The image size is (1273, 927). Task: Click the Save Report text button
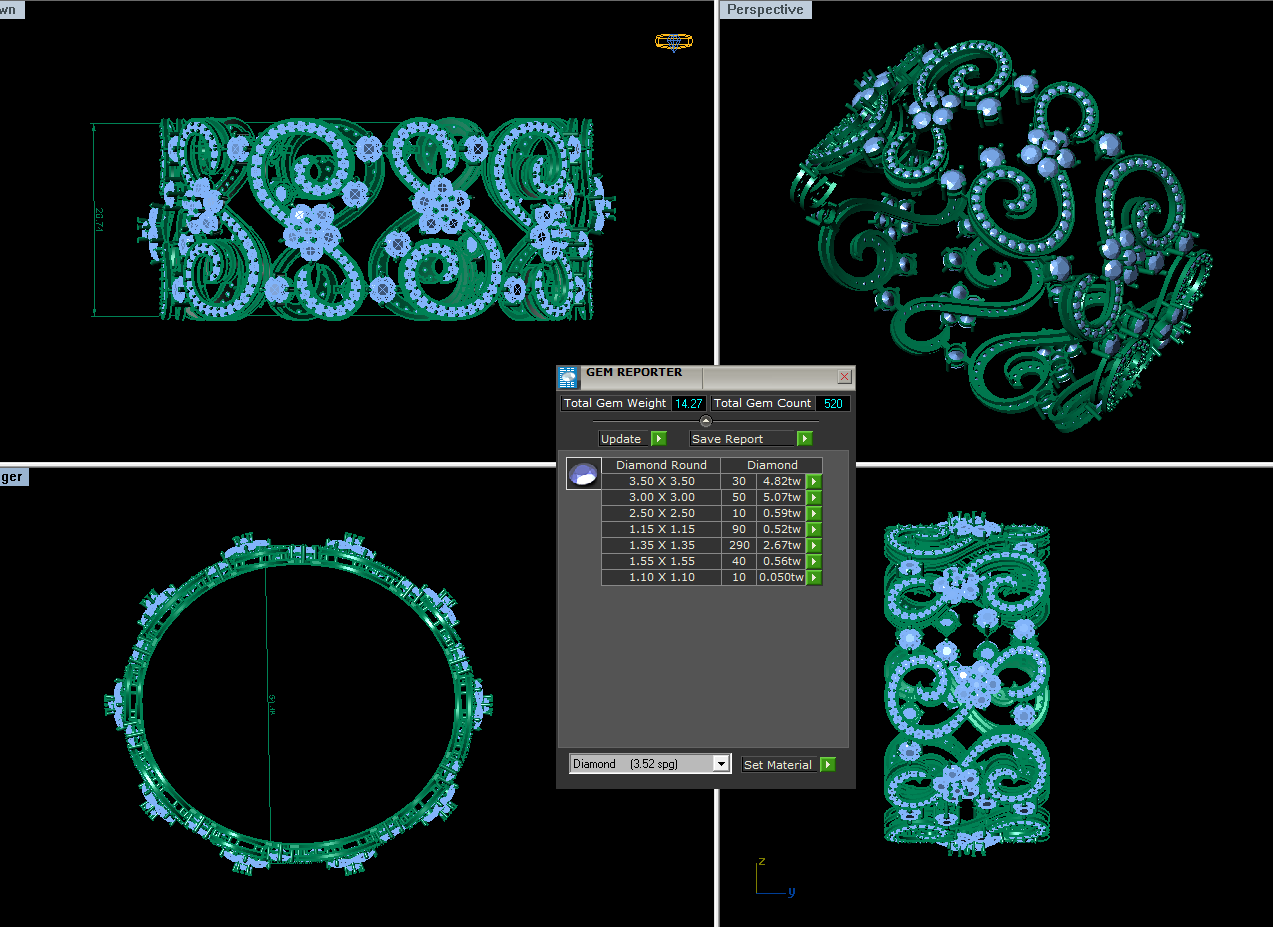click(743, 439)
